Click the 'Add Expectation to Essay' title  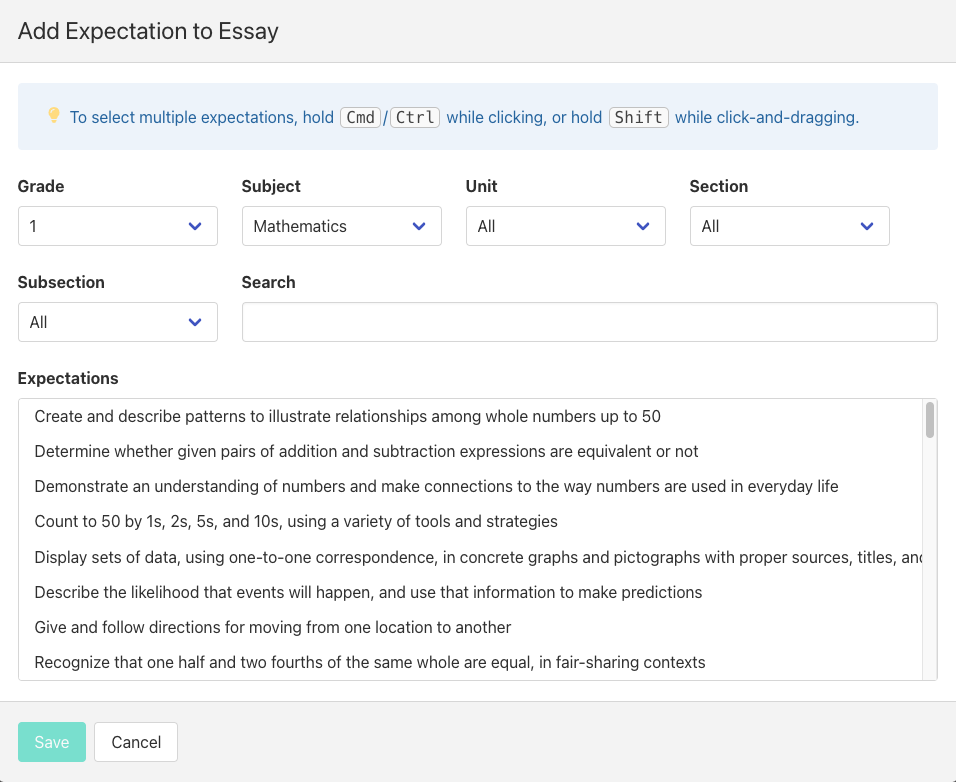(148, 31)
